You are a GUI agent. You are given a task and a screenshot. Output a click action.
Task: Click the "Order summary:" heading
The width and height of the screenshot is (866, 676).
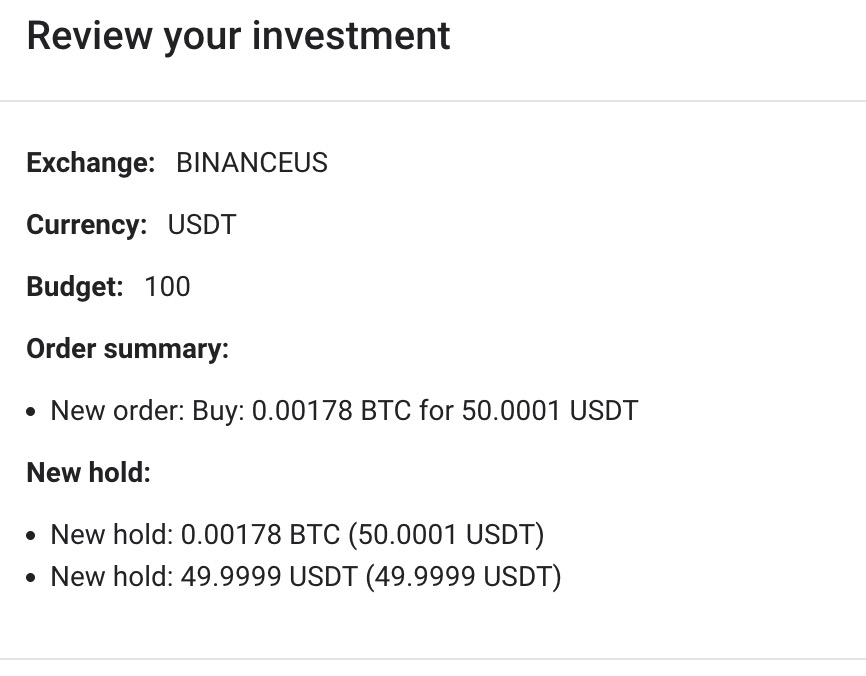point(127,349)
